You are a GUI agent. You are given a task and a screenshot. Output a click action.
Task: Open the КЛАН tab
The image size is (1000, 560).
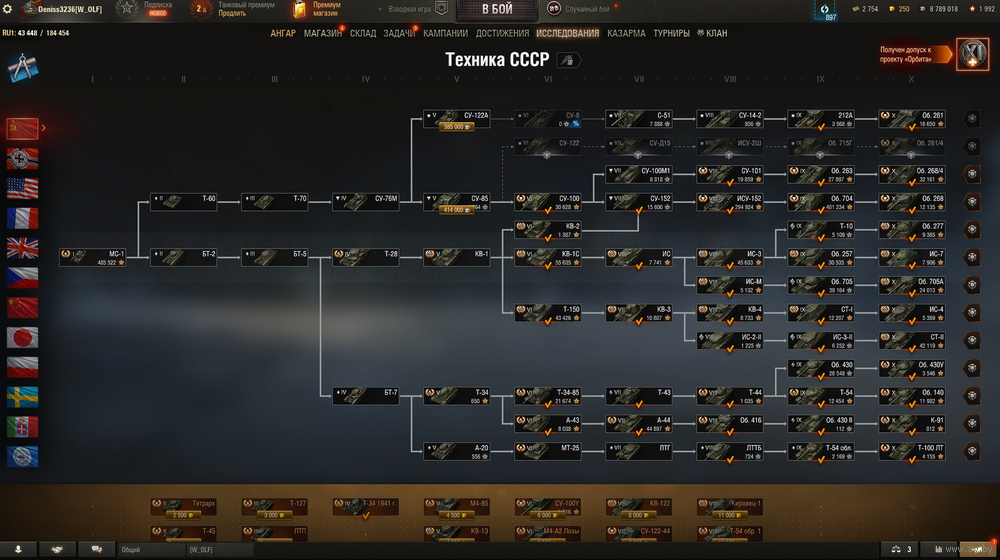(x=712, y=33)
